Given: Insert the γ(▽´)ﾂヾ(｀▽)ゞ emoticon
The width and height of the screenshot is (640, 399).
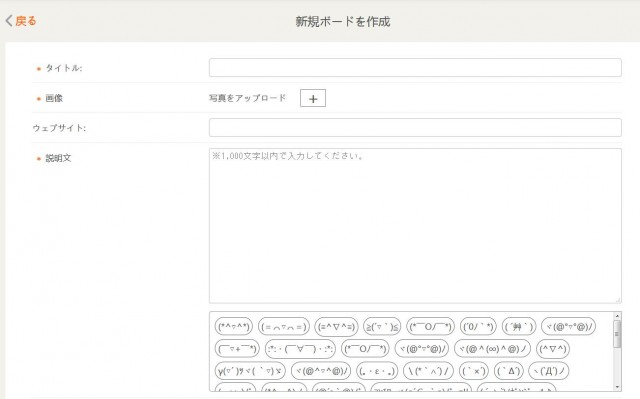Looking at the screenshot, I should pos(250,370).
